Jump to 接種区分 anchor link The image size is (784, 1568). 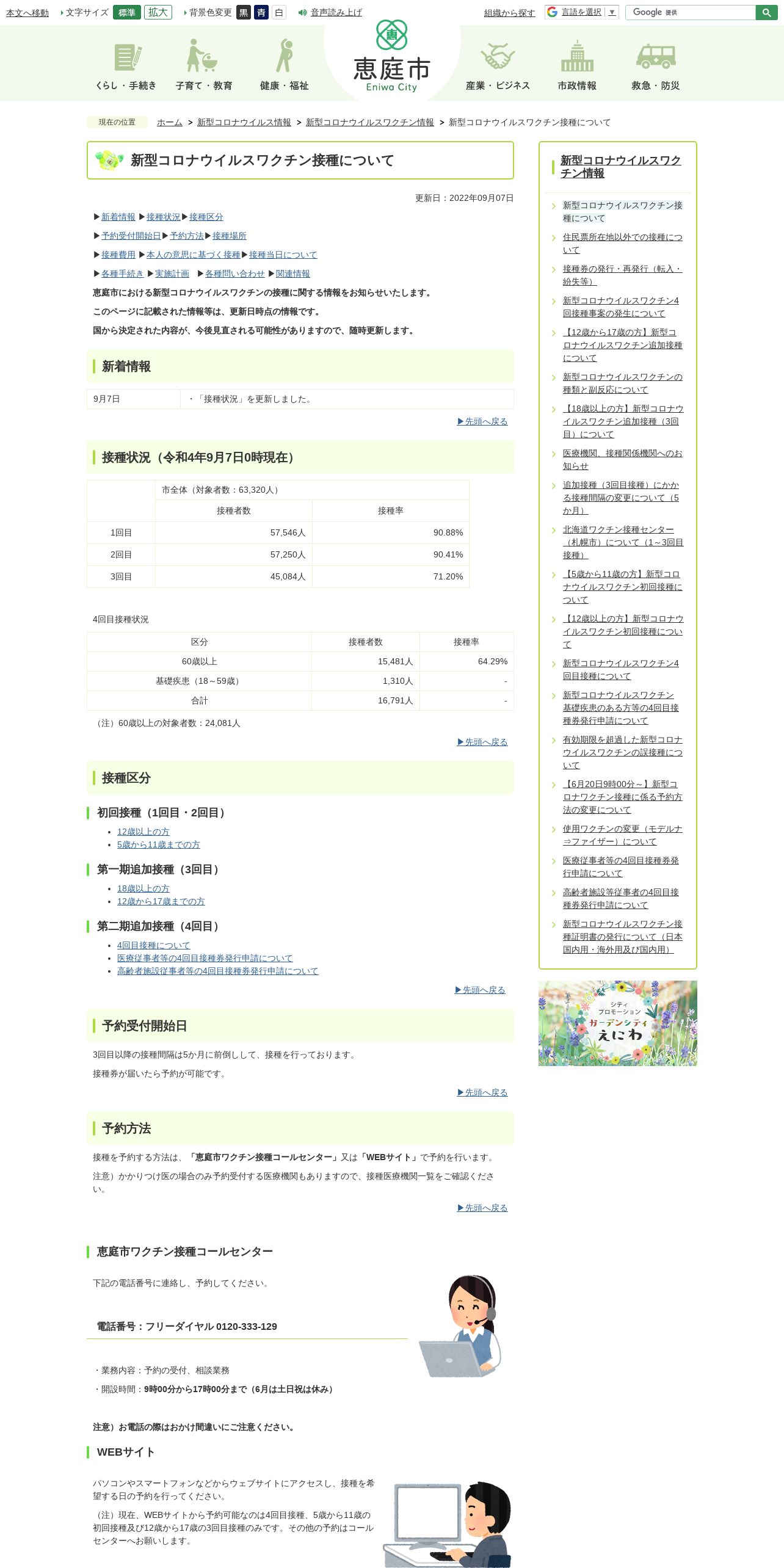click(206, 217)
